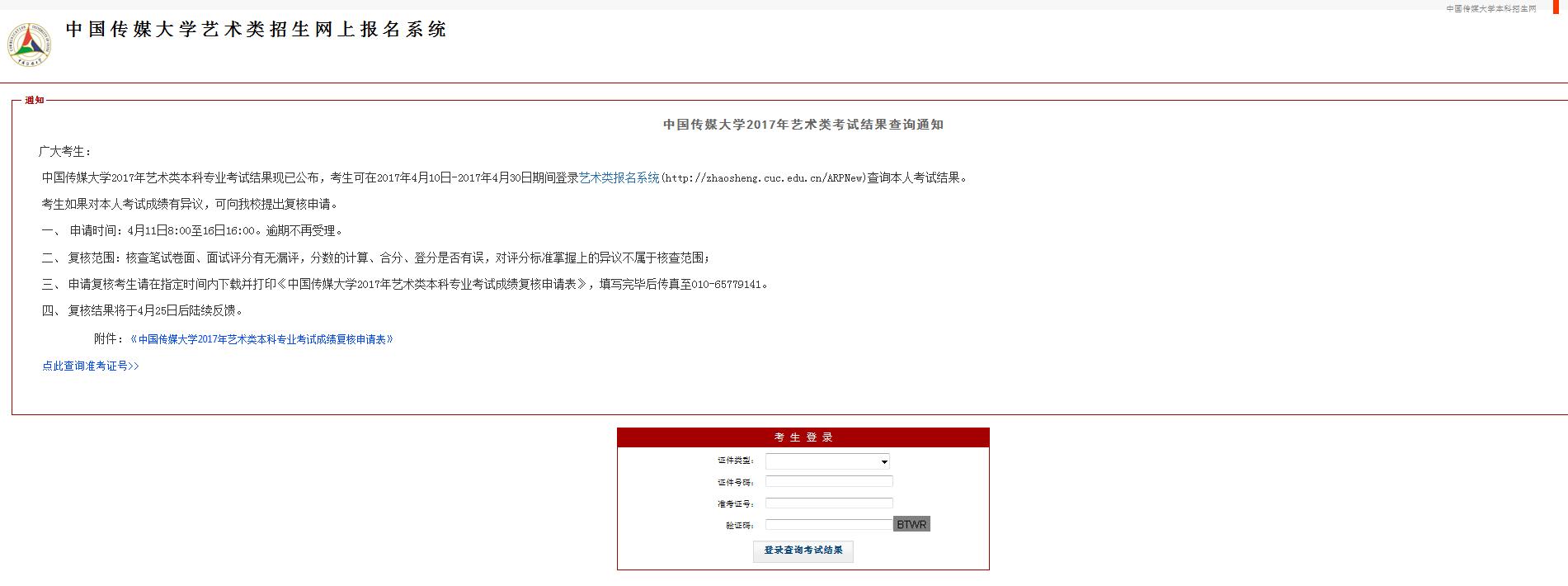Image resolution: width=1568 pixels, height=586 pixels.
Task: Click 点此查询准考证号 link
Action: click(91, 366)
